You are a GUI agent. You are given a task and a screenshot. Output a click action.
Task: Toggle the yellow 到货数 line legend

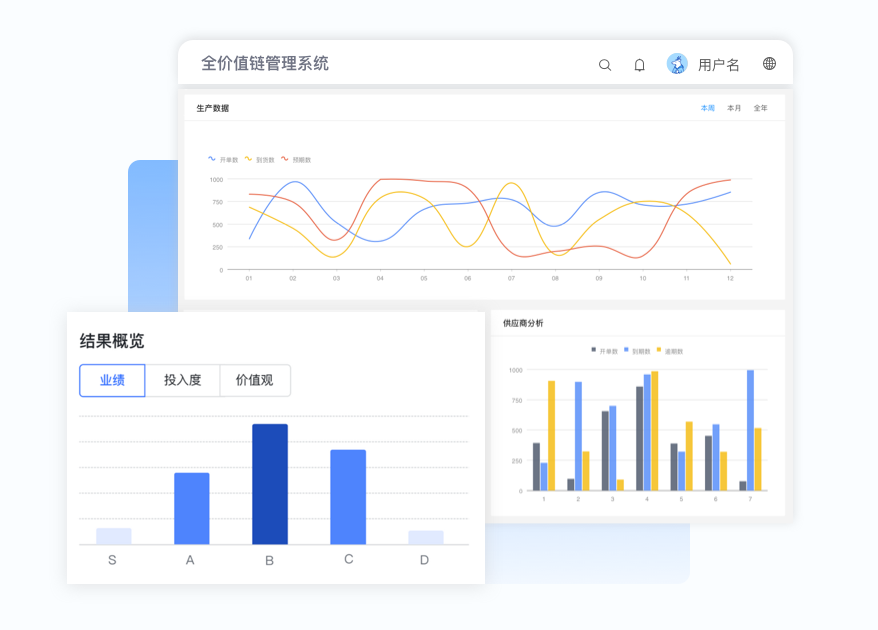pyautogui.click(x=259, y=160)
